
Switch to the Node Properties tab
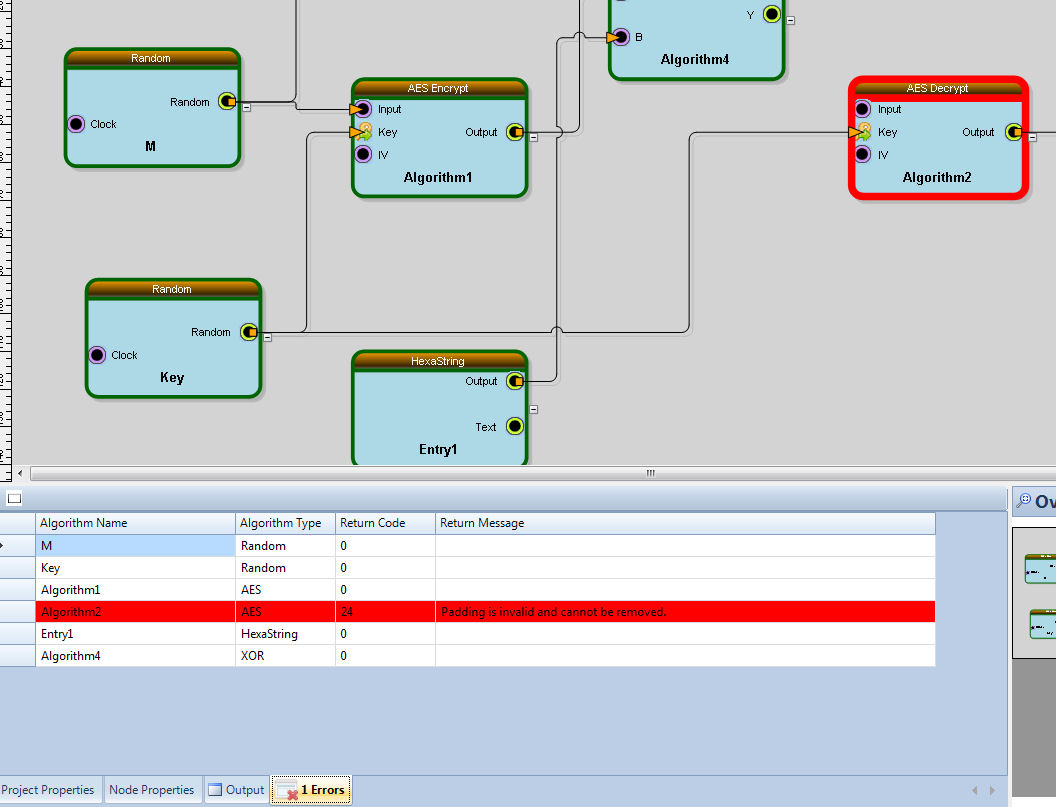(x=151, y=790)
